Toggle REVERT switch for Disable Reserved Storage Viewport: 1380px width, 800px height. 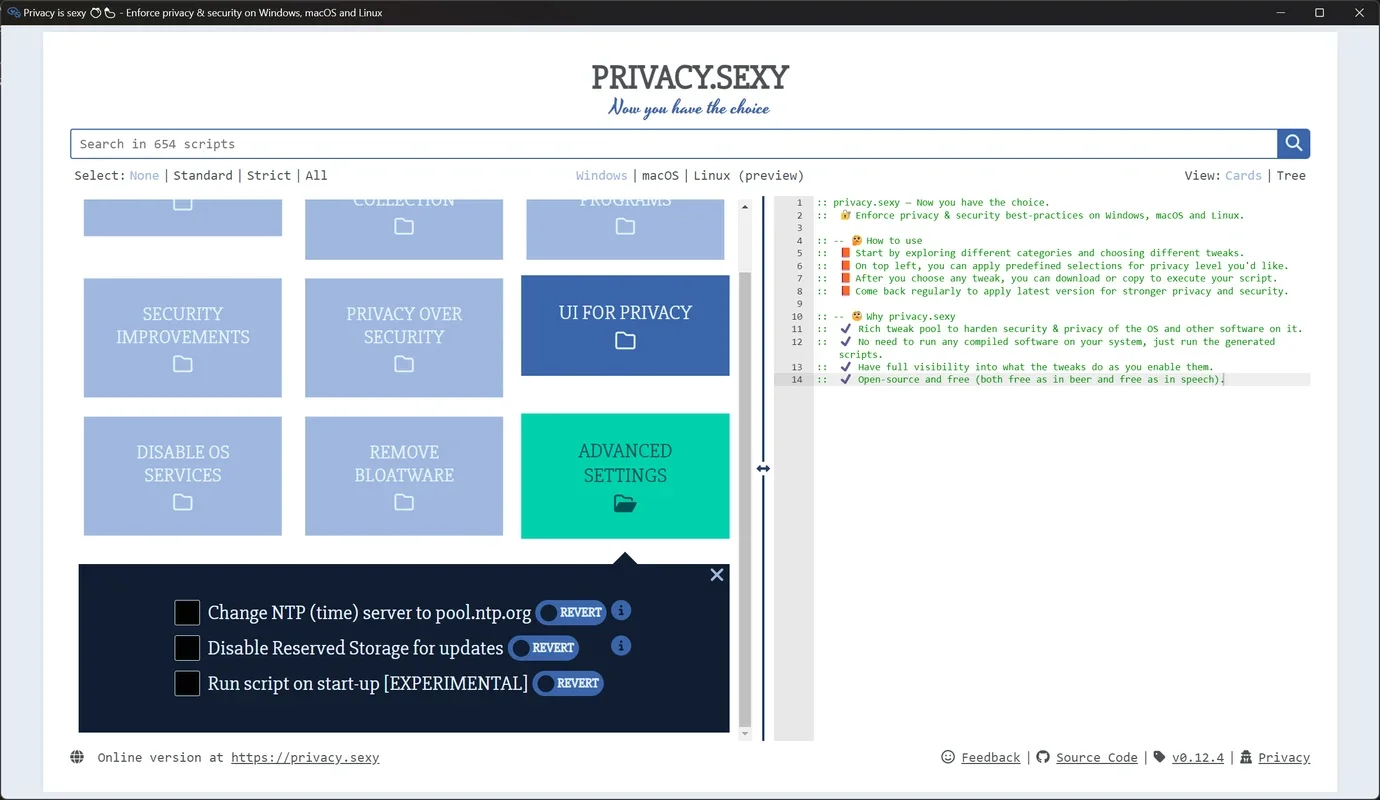pyautogui.click(x=543, y=648)
